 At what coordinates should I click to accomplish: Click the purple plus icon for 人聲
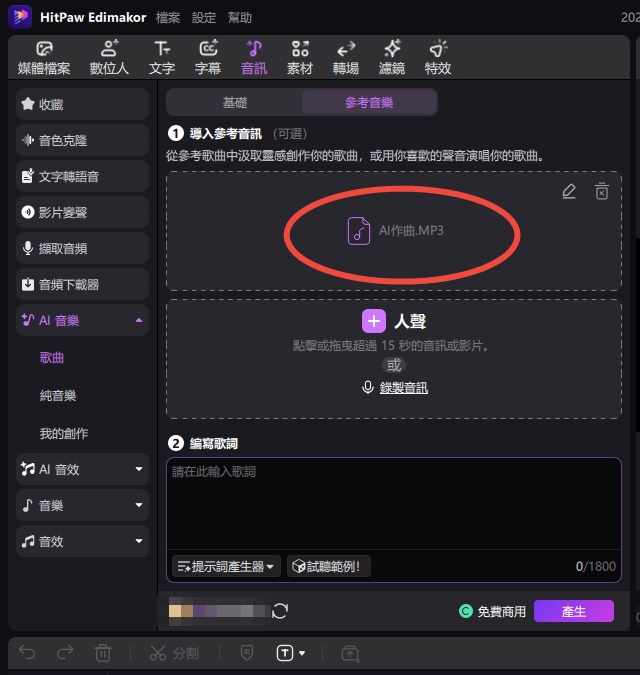coord(374,321)
